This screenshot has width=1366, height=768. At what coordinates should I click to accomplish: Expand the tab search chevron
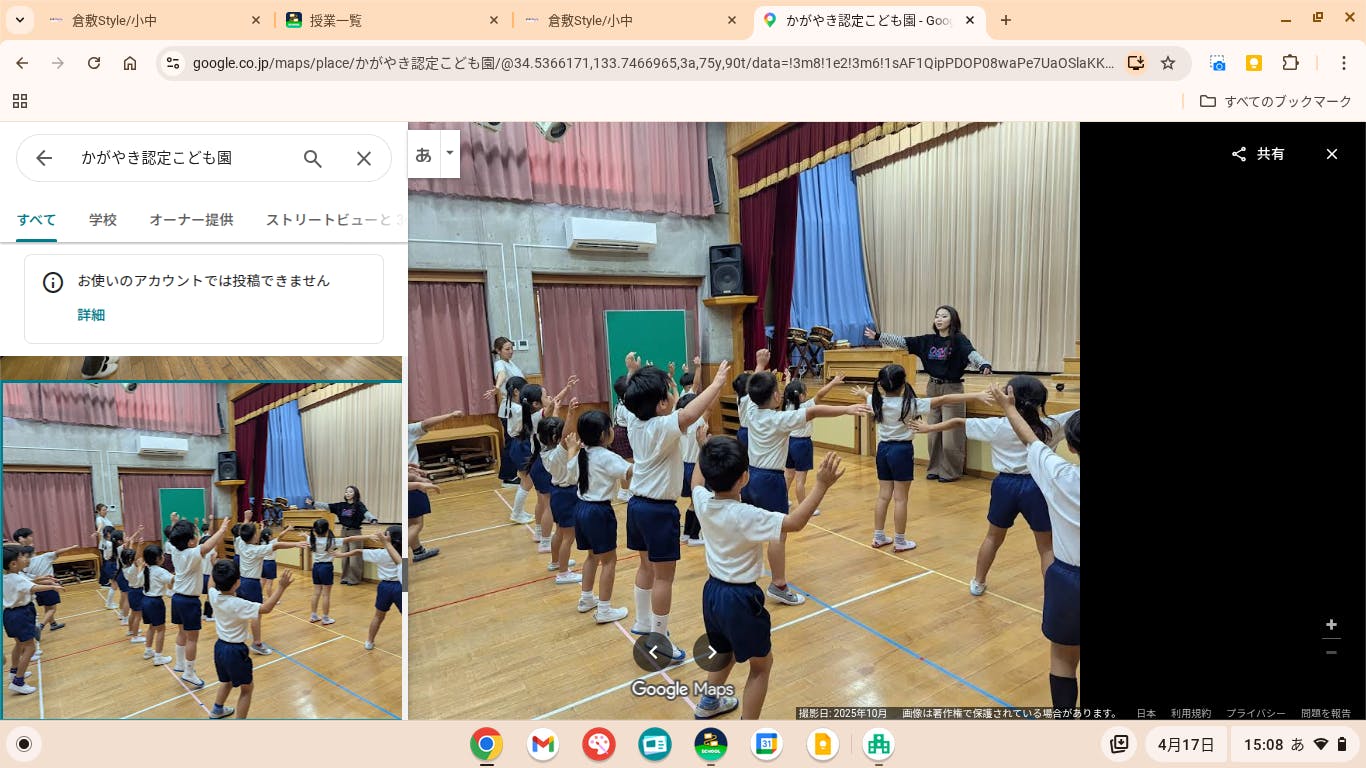[x=20, y=20]
